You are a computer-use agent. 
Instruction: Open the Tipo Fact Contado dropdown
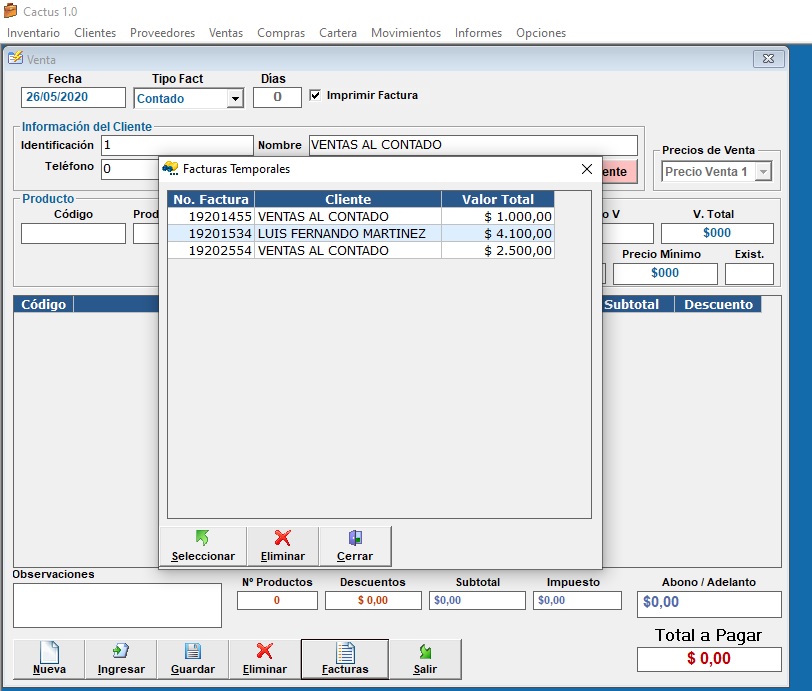click(235, 99)
